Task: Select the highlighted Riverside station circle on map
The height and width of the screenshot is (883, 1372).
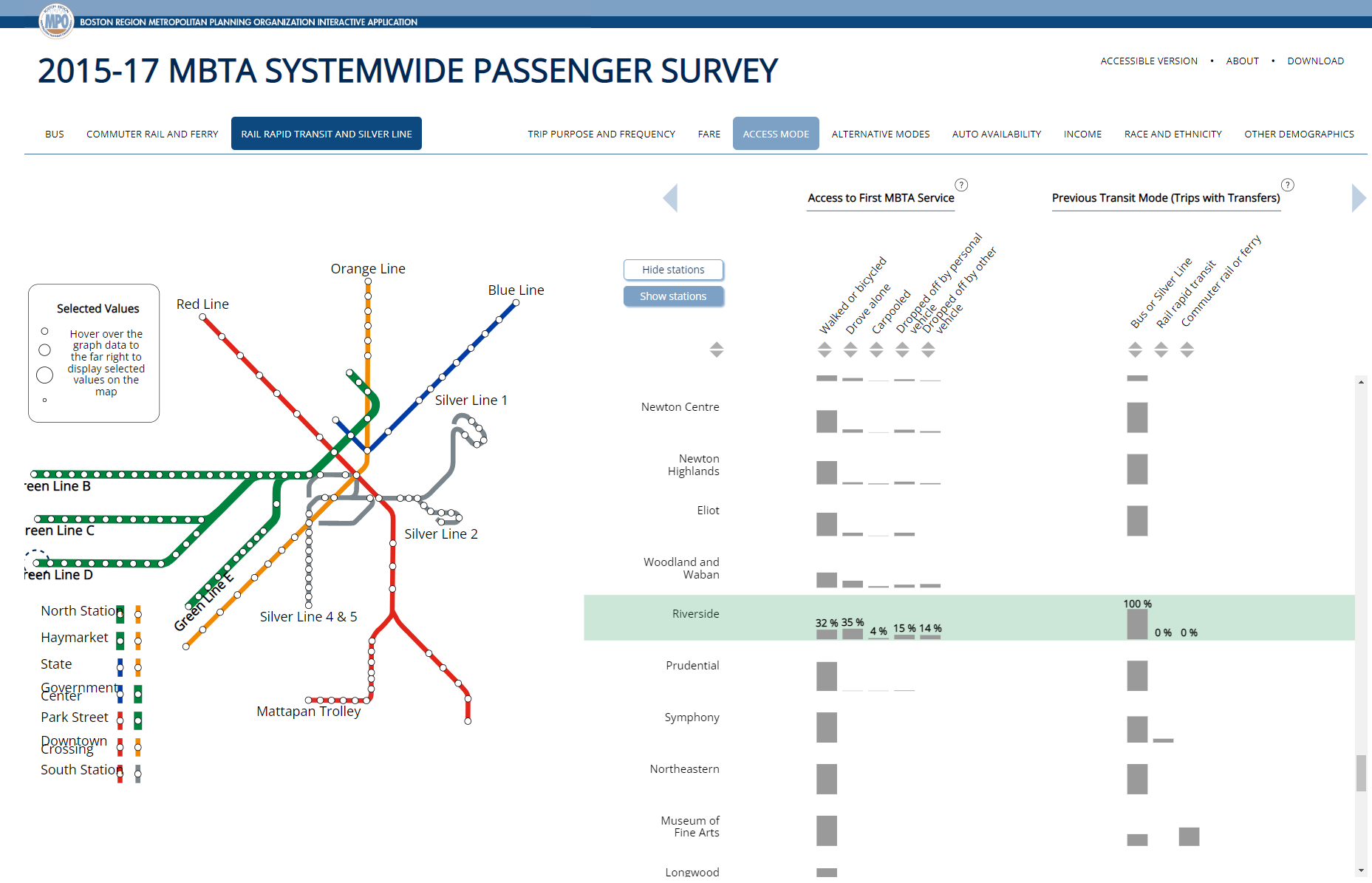Action: click(x=36, y=562)
